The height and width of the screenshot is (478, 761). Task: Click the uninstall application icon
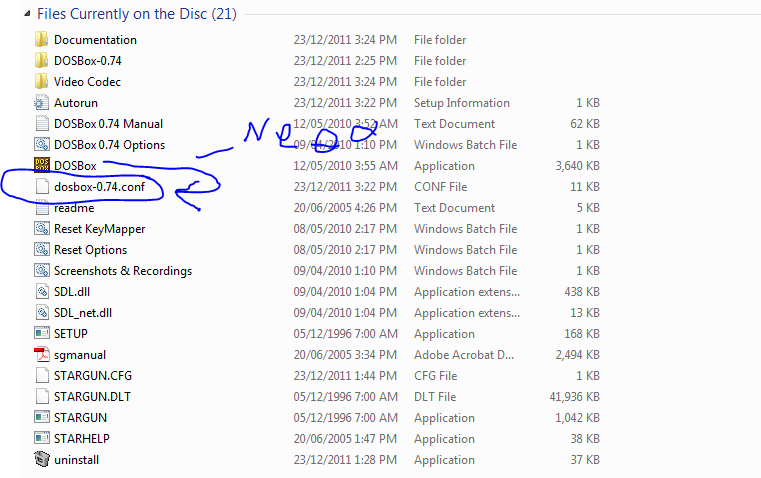tap(41, 460)
